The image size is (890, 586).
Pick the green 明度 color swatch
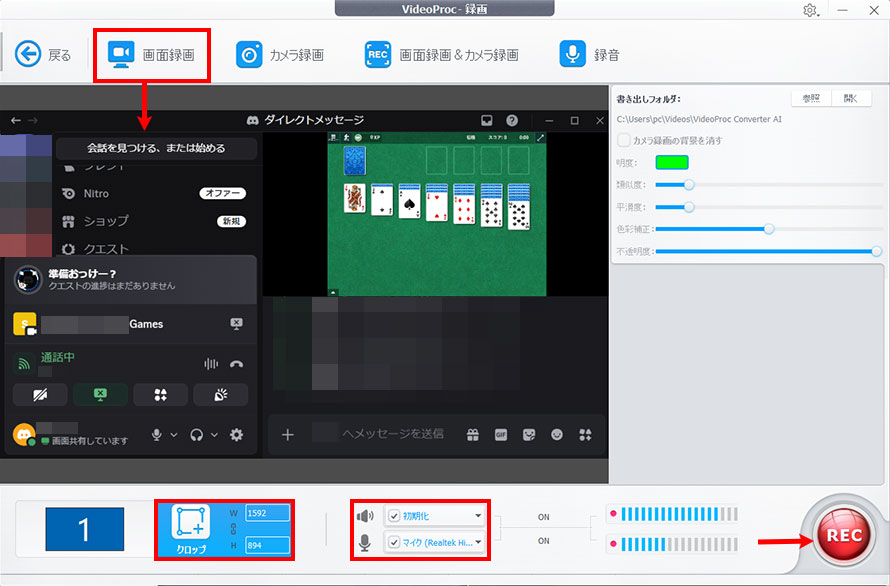(672, 162)
